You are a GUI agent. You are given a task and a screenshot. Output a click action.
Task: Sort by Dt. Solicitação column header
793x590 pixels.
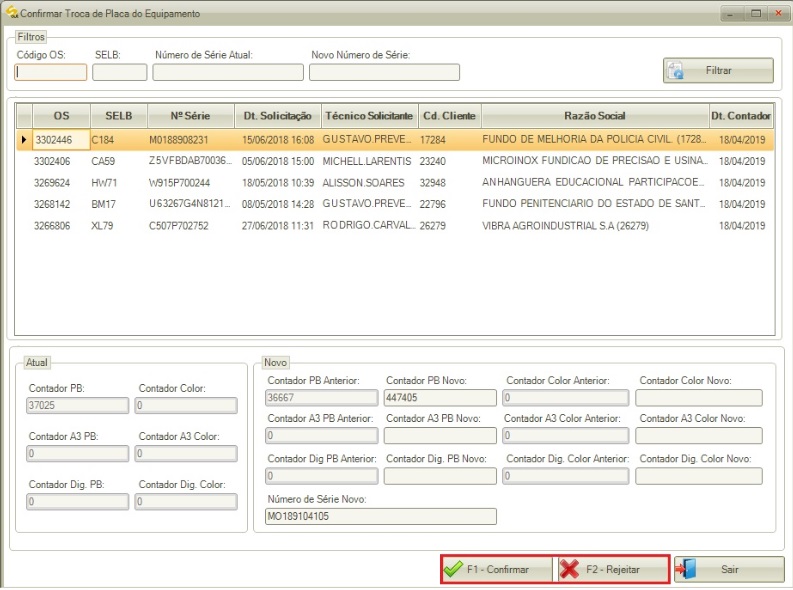(278, 116)
